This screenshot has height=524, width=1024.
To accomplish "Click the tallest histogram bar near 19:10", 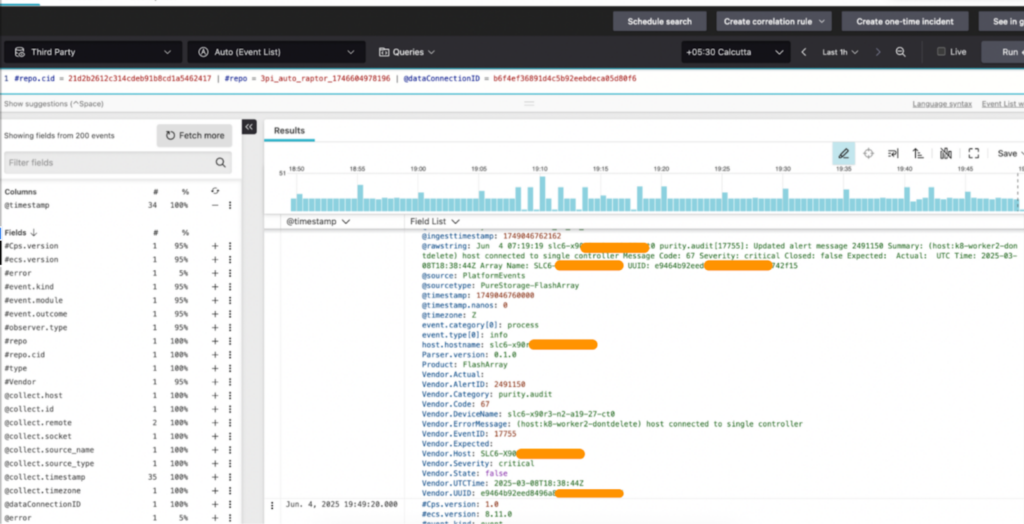I will coord(542,193).
